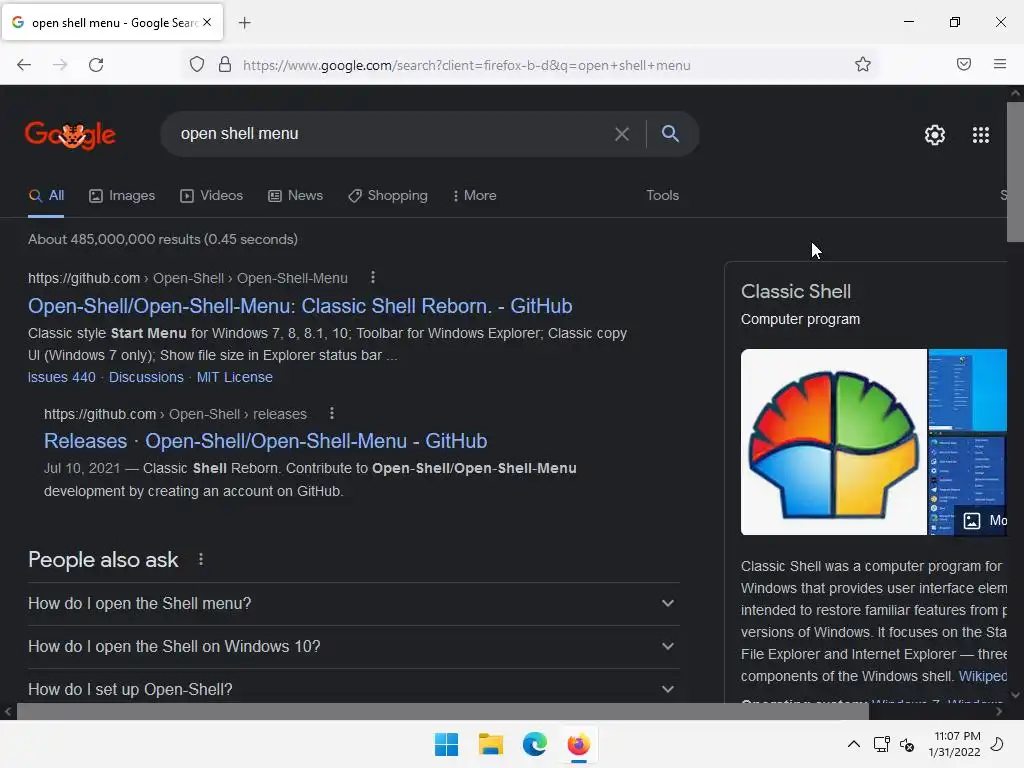Click the Classic Shell logo image

pyautogui.click(x=833, y=442)
